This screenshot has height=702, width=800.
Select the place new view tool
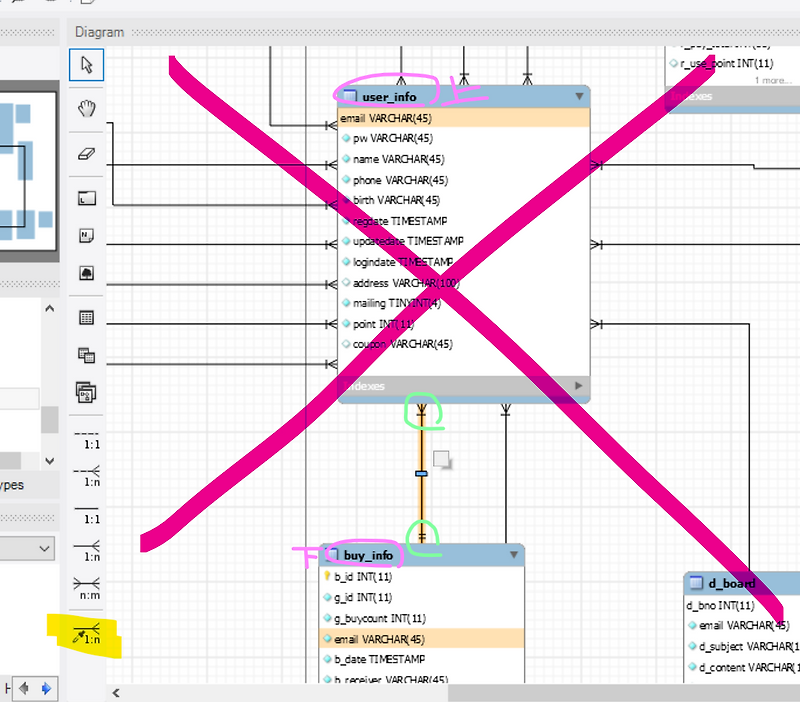pyautogui.click(x=86, y=354)
